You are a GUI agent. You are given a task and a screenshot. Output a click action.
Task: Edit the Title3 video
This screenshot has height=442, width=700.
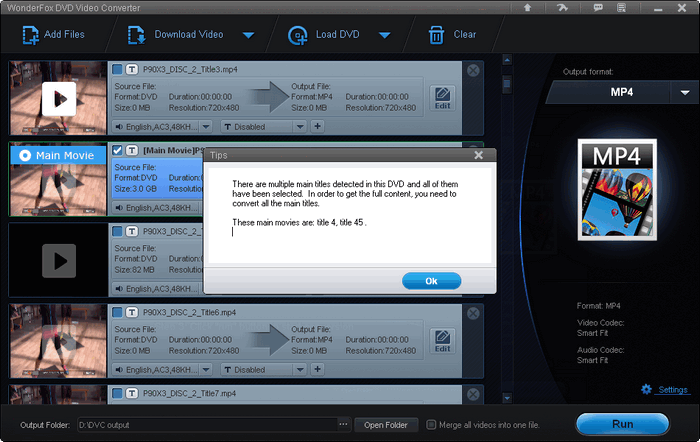pyautogui.click(x=442, y=98)
